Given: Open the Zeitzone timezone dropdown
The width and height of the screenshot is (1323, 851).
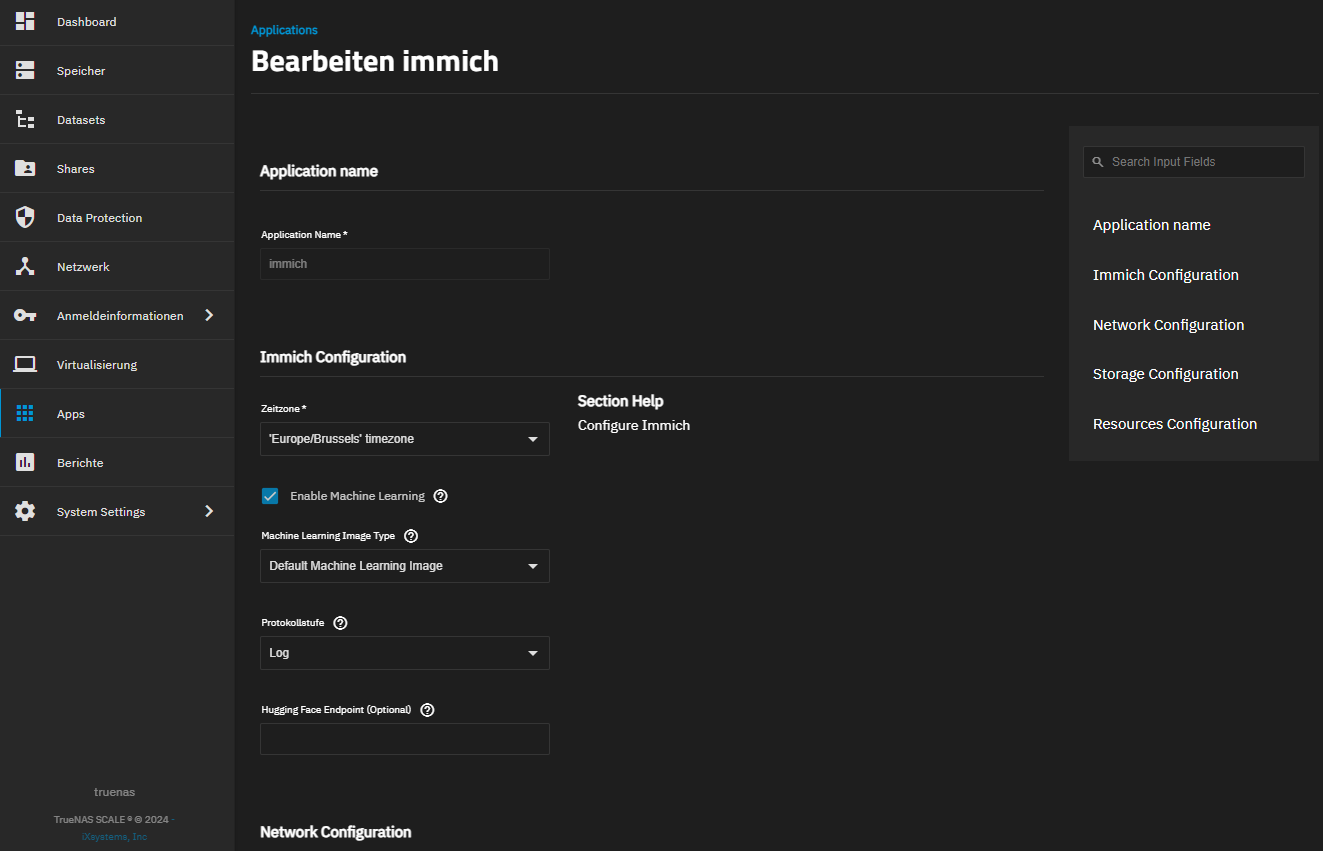Looking at the screenshot, I should coord(404,439).
